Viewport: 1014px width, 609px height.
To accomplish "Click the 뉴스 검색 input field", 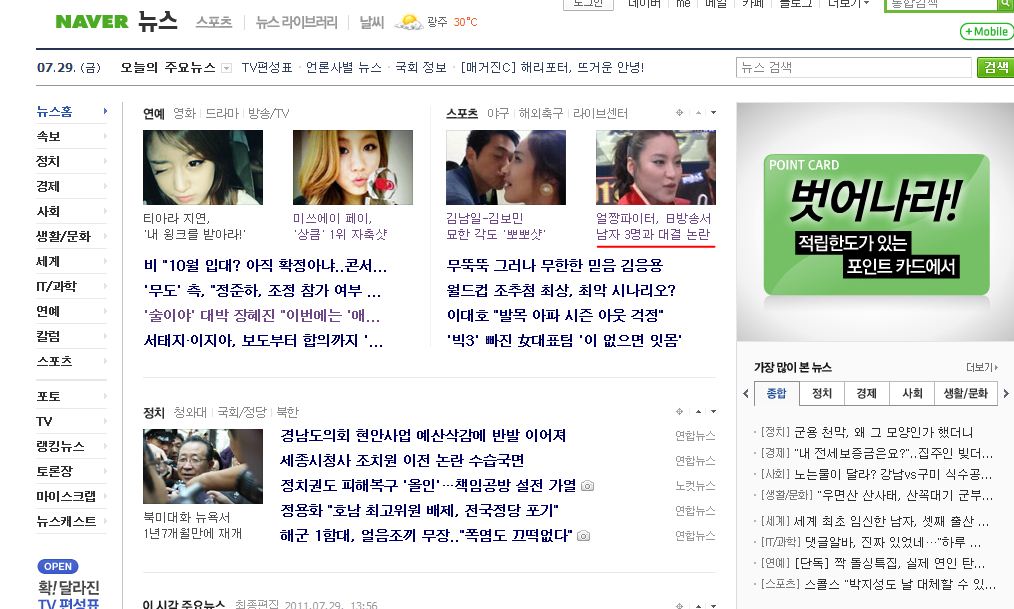I will coord(855,67).
